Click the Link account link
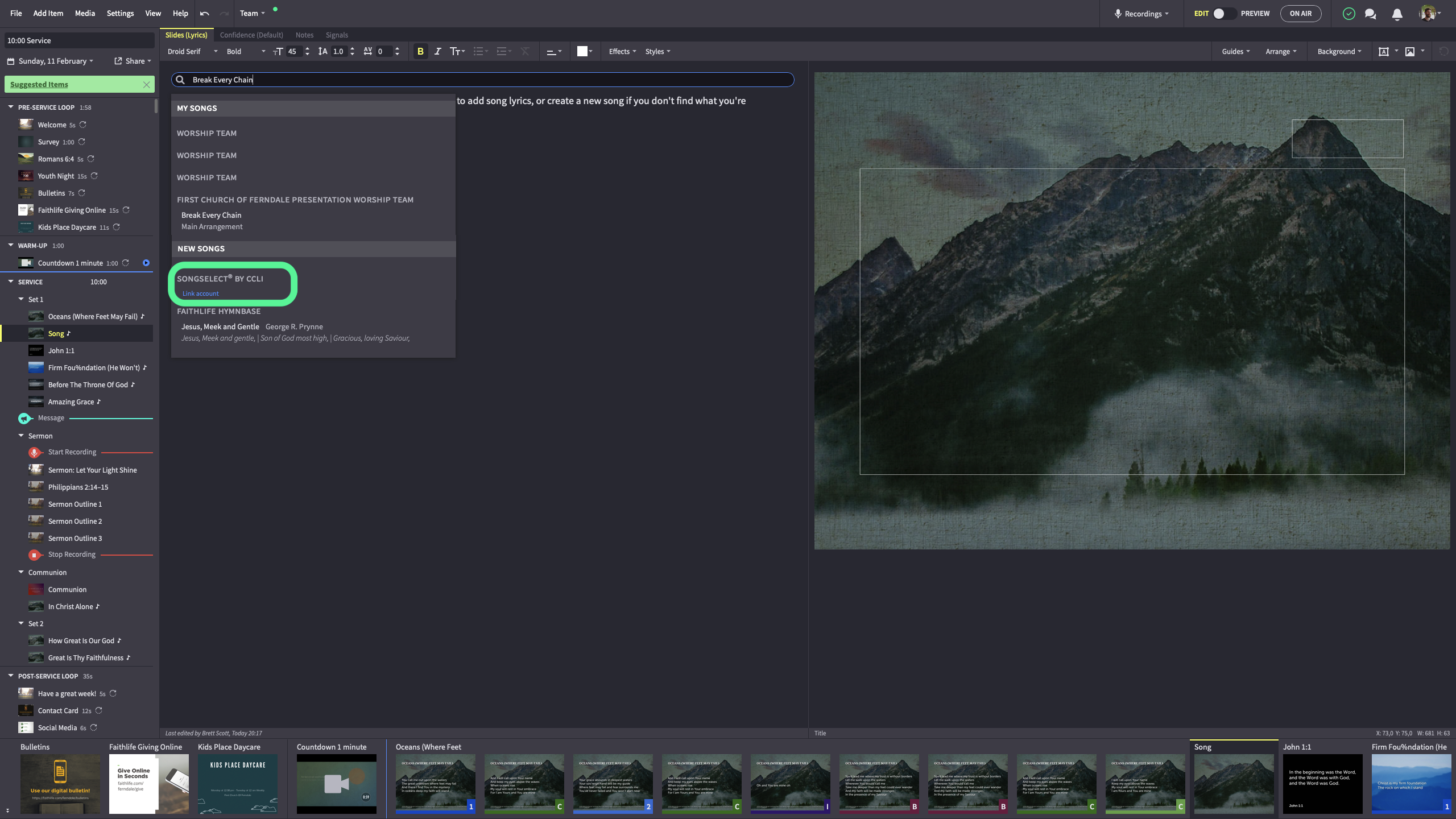Viewport: 1456px width, 819px height. [200, 293]
